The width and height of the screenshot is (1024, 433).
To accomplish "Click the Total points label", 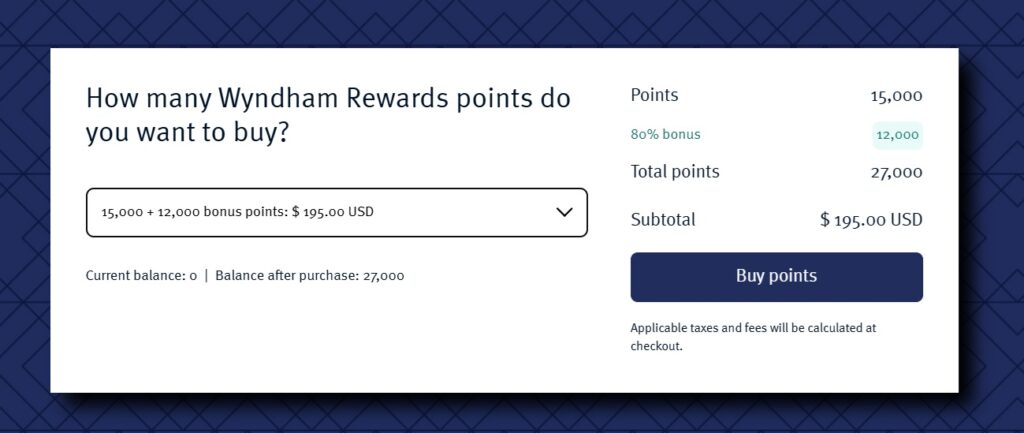I will pyautogui.click(x=674, y=172).
